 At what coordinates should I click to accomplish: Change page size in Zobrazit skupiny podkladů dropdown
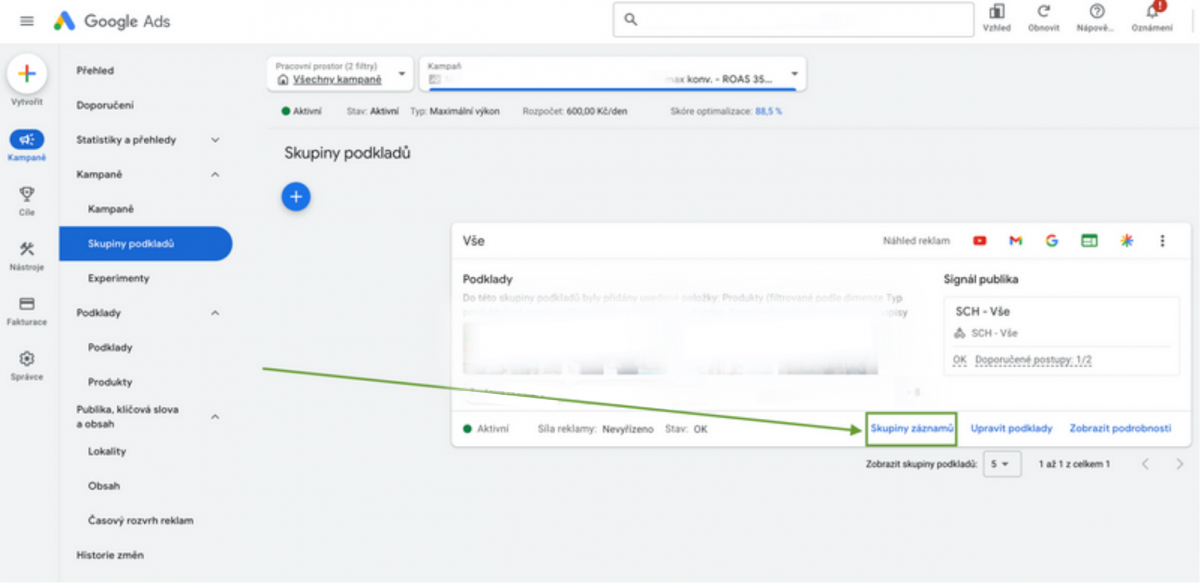[x=1000, y=463]
